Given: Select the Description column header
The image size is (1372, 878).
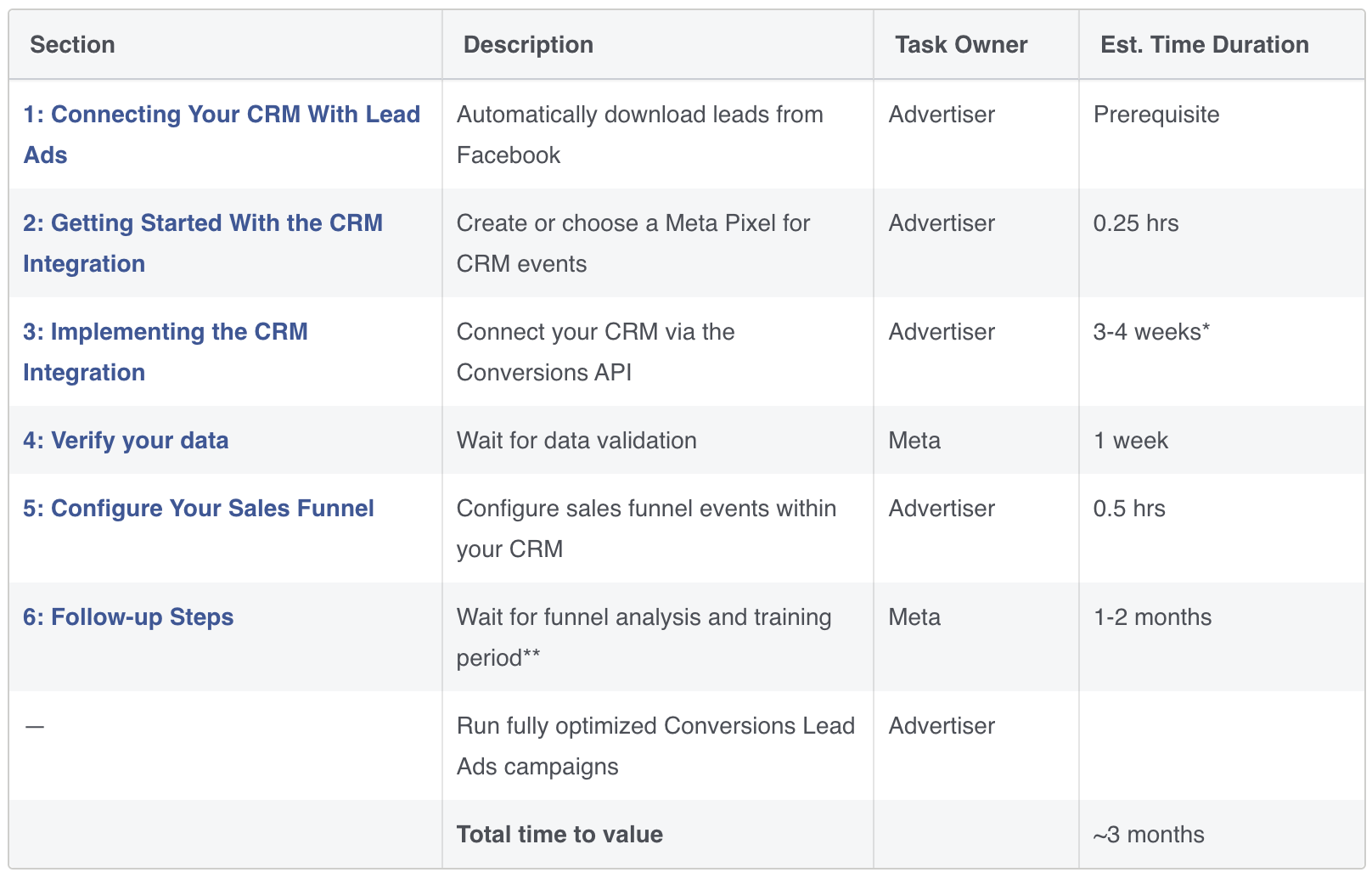Looking at the screenshot, I should (528, 44).
